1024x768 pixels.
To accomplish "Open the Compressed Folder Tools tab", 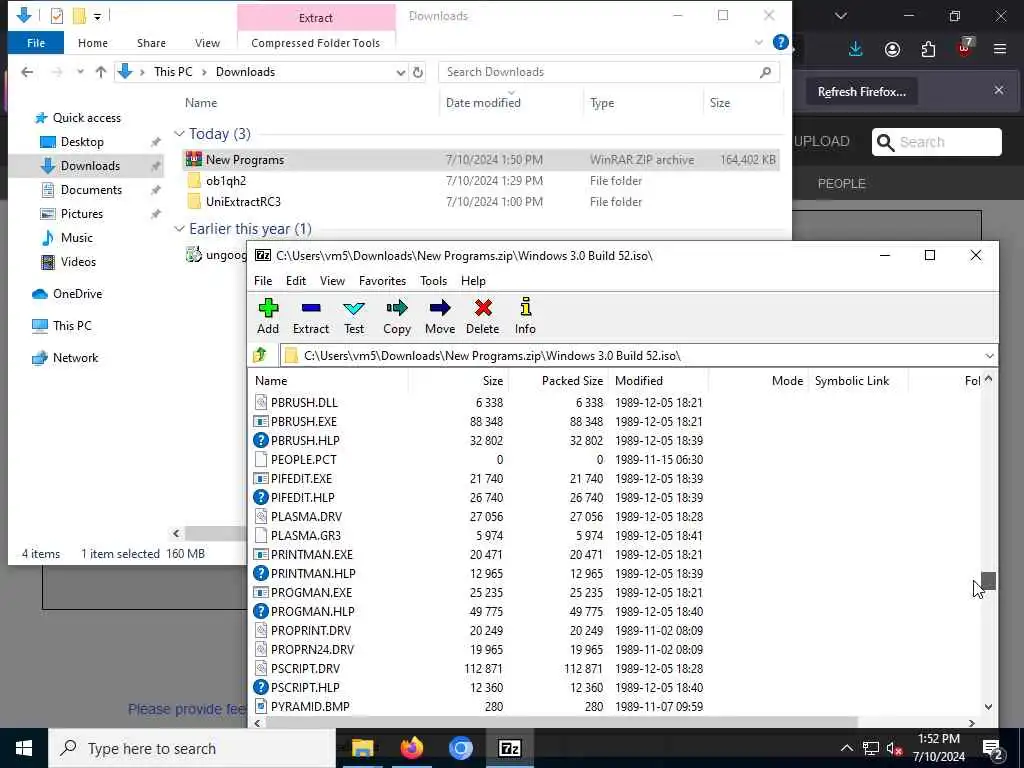I will point(315,43).
